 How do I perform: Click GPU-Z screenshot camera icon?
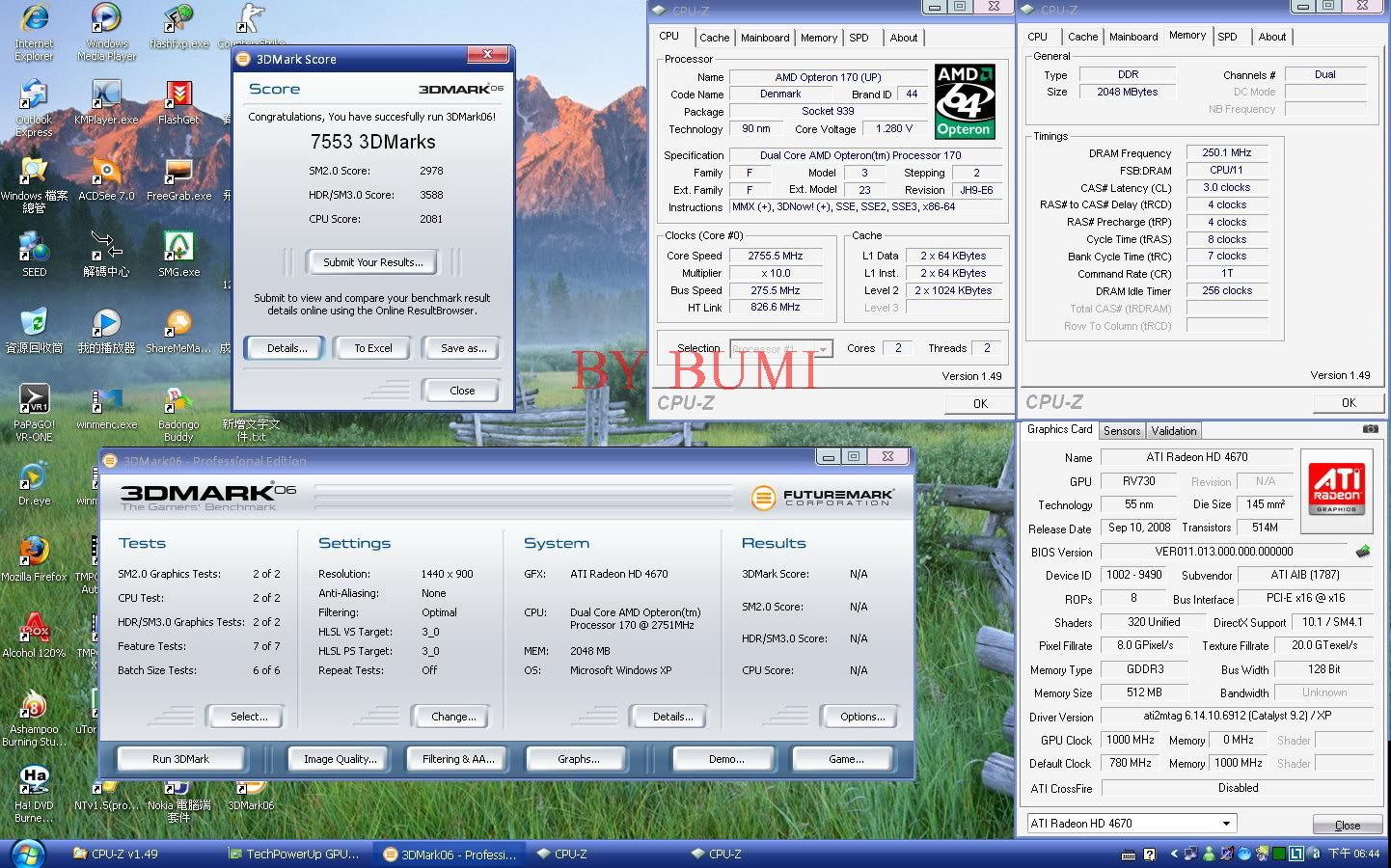(x=1370, y=429)
